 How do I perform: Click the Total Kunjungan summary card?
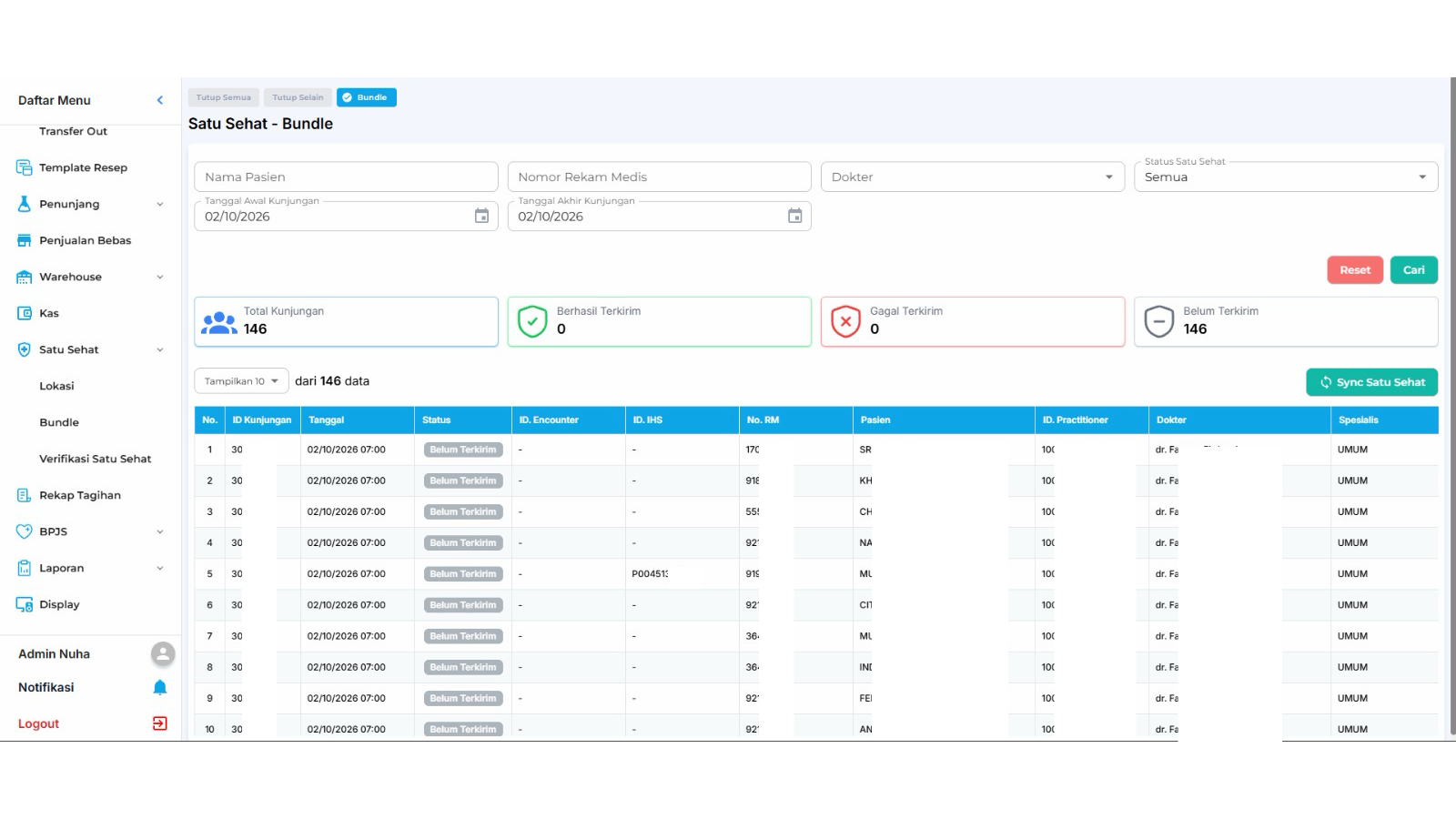346,321
